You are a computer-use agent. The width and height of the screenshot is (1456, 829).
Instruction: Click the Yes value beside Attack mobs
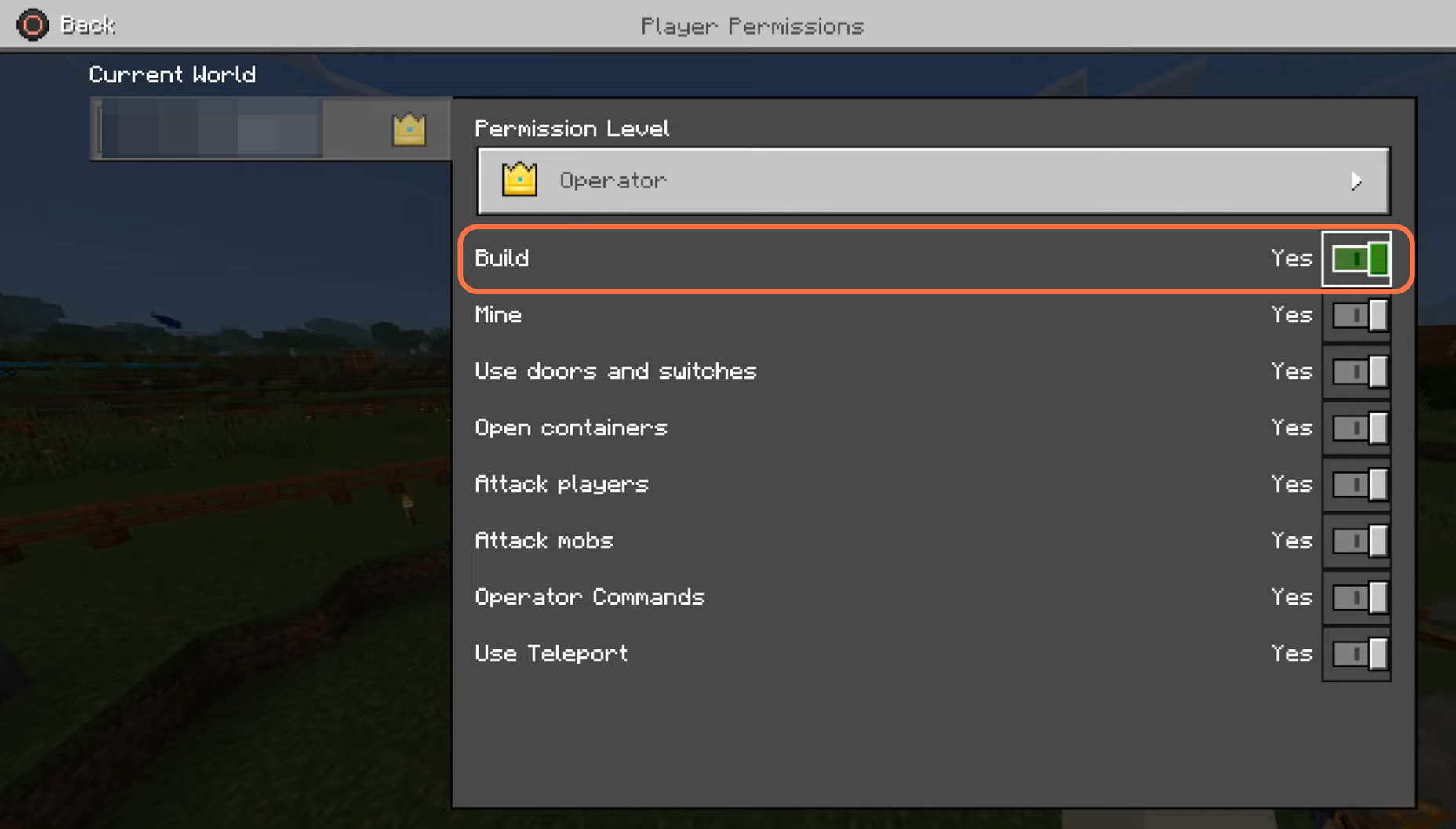(x=1291, y=540)
